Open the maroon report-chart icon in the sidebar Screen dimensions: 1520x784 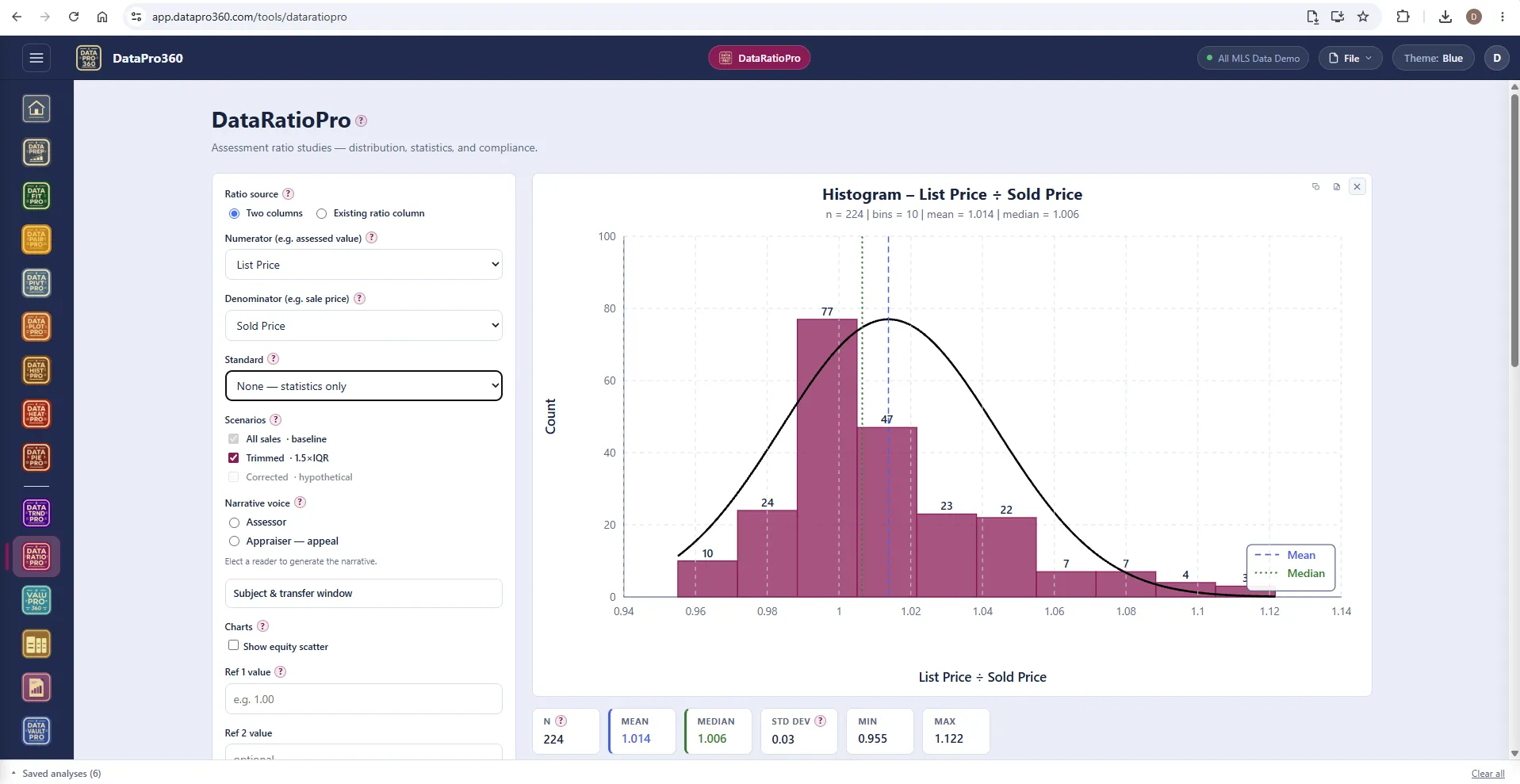pyautogui.click(x=36, y=688)
